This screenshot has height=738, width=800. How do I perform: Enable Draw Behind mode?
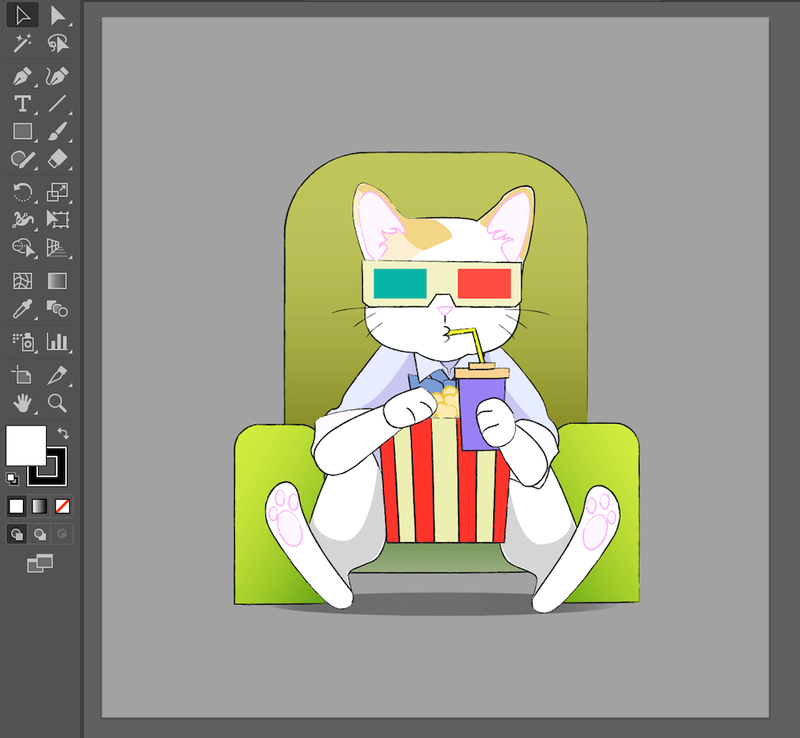click(40, 534)
